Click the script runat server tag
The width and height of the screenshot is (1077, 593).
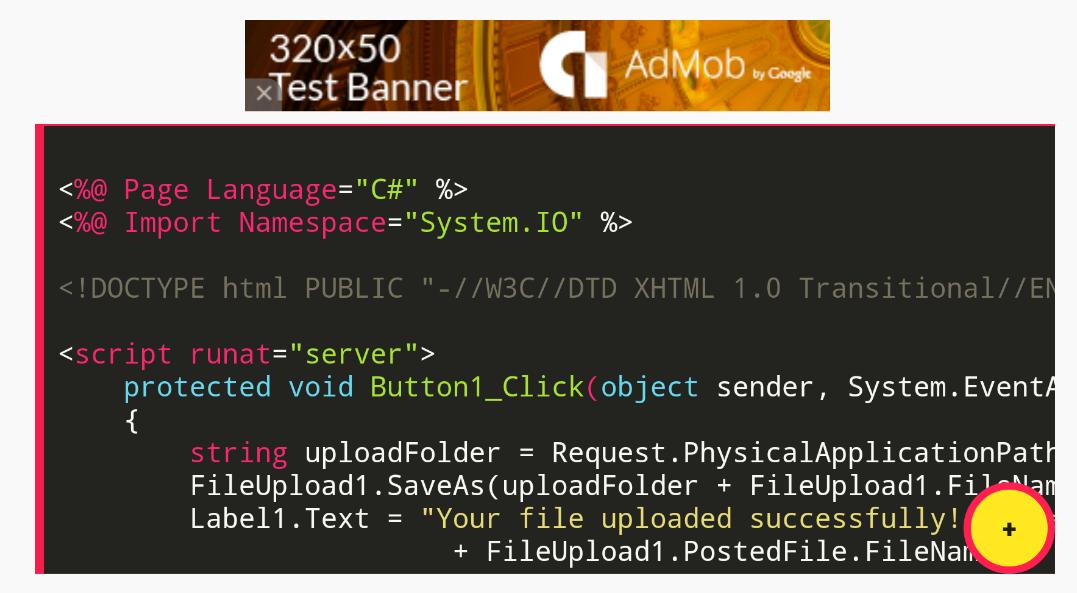247,355
